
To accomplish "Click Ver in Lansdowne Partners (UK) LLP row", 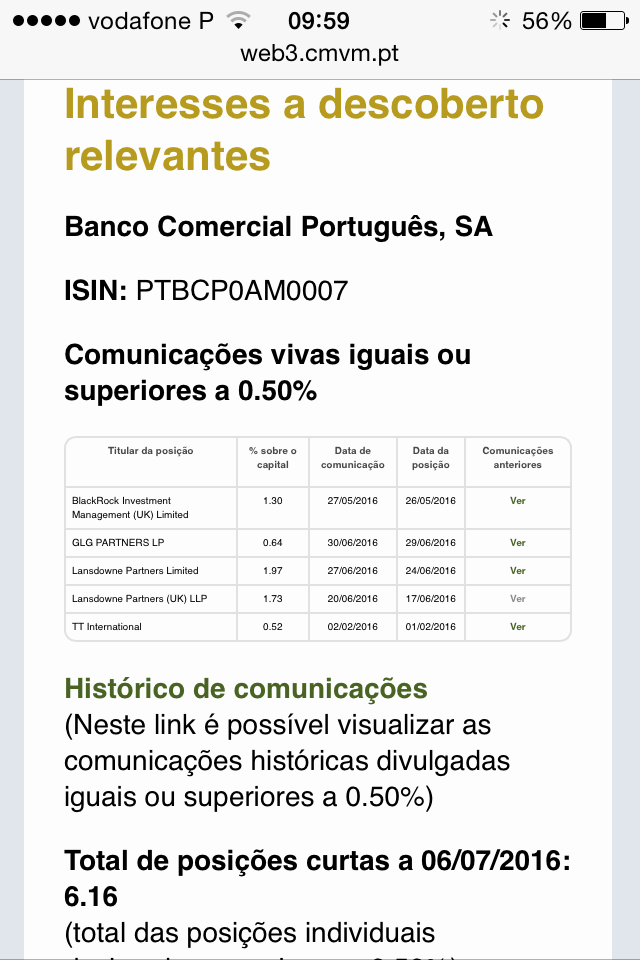I will coord(517,599).
